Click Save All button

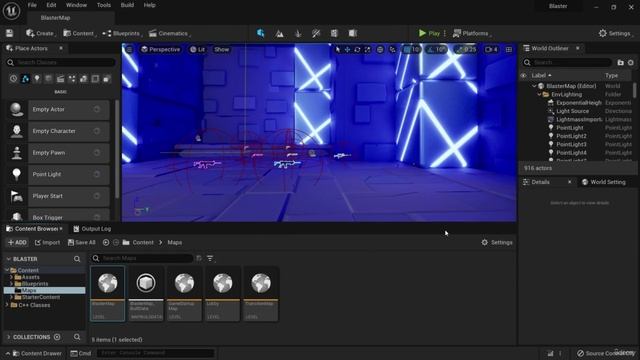coord(82,242)
